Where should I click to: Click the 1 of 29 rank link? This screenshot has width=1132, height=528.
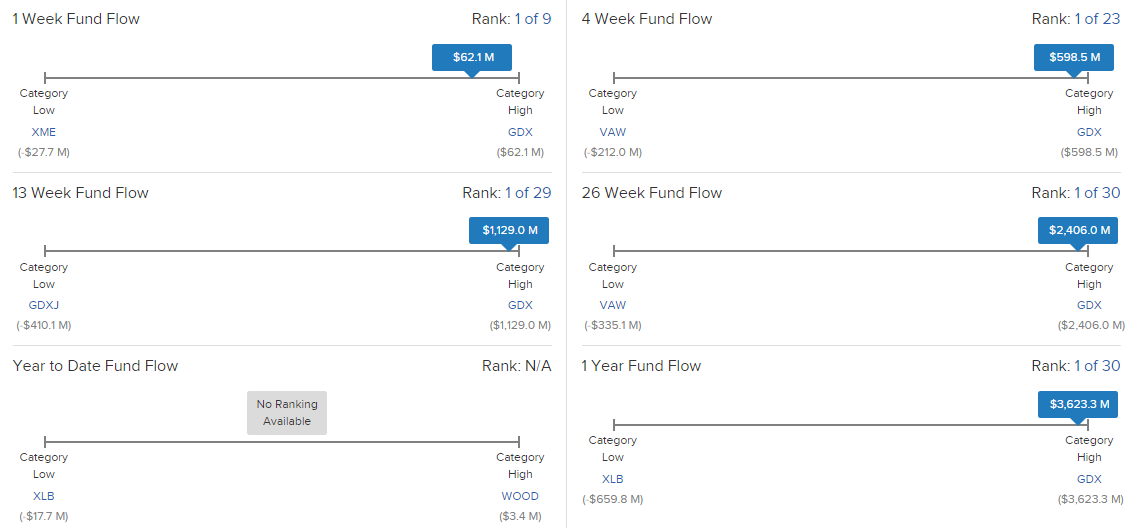coord(528,193)
